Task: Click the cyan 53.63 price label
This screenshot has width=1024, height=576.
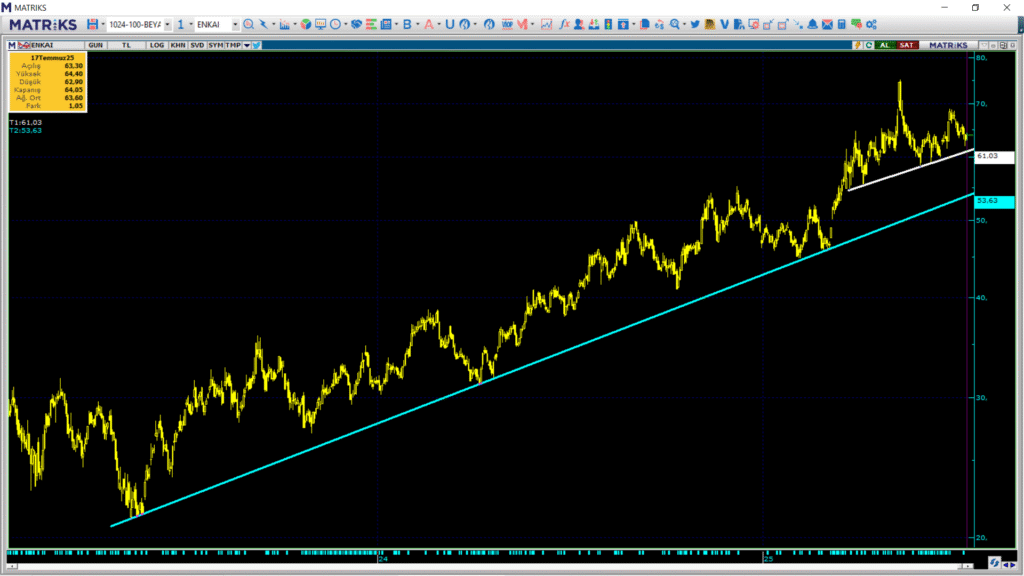Action: click(994, 201)
